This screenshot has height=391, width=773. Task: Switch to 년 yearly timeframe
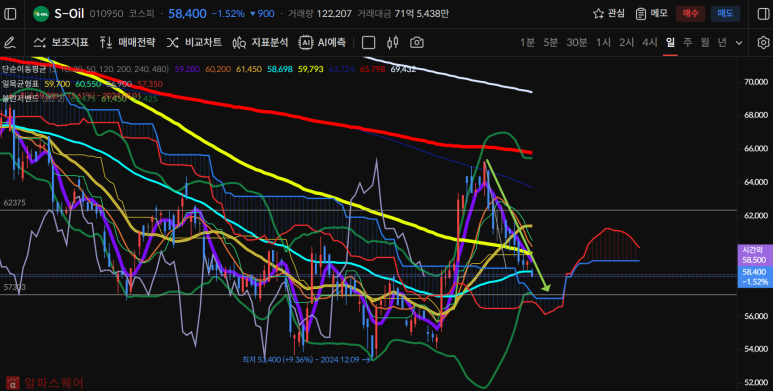point(722,42)
